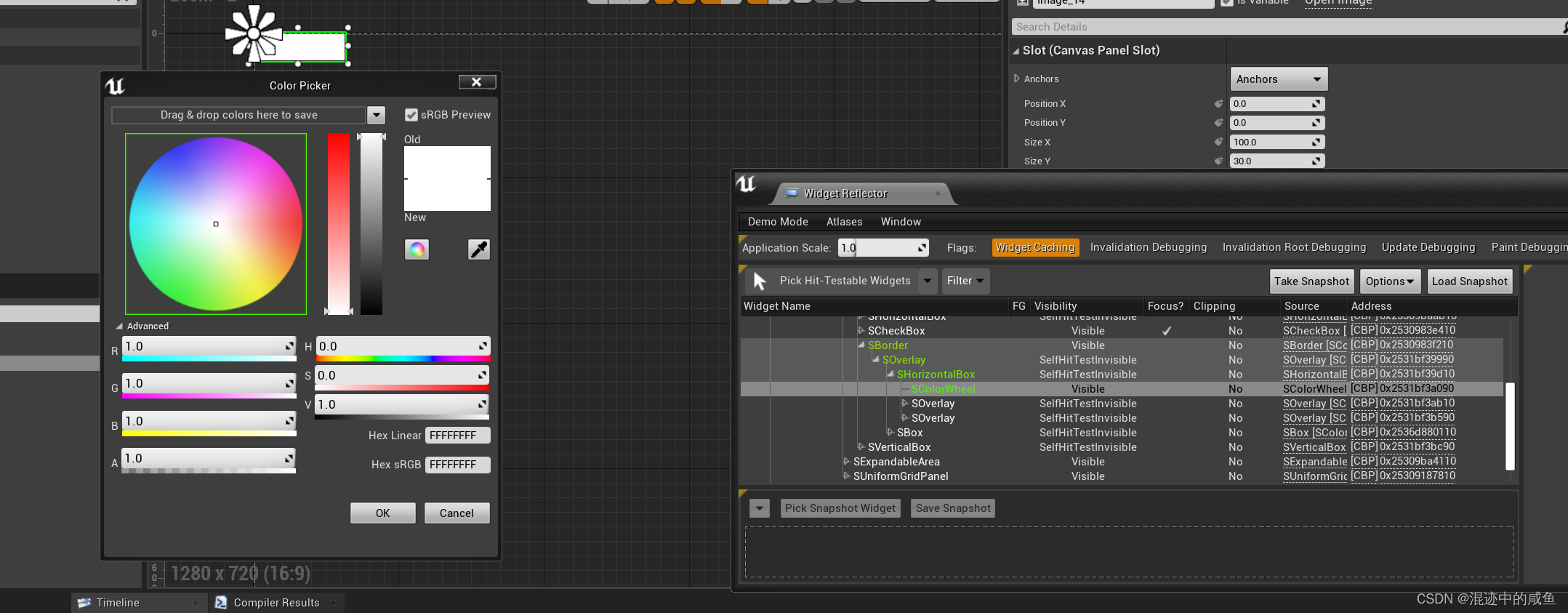
Task: Open the Anchors dropdown
Action: coord(1279,79)
